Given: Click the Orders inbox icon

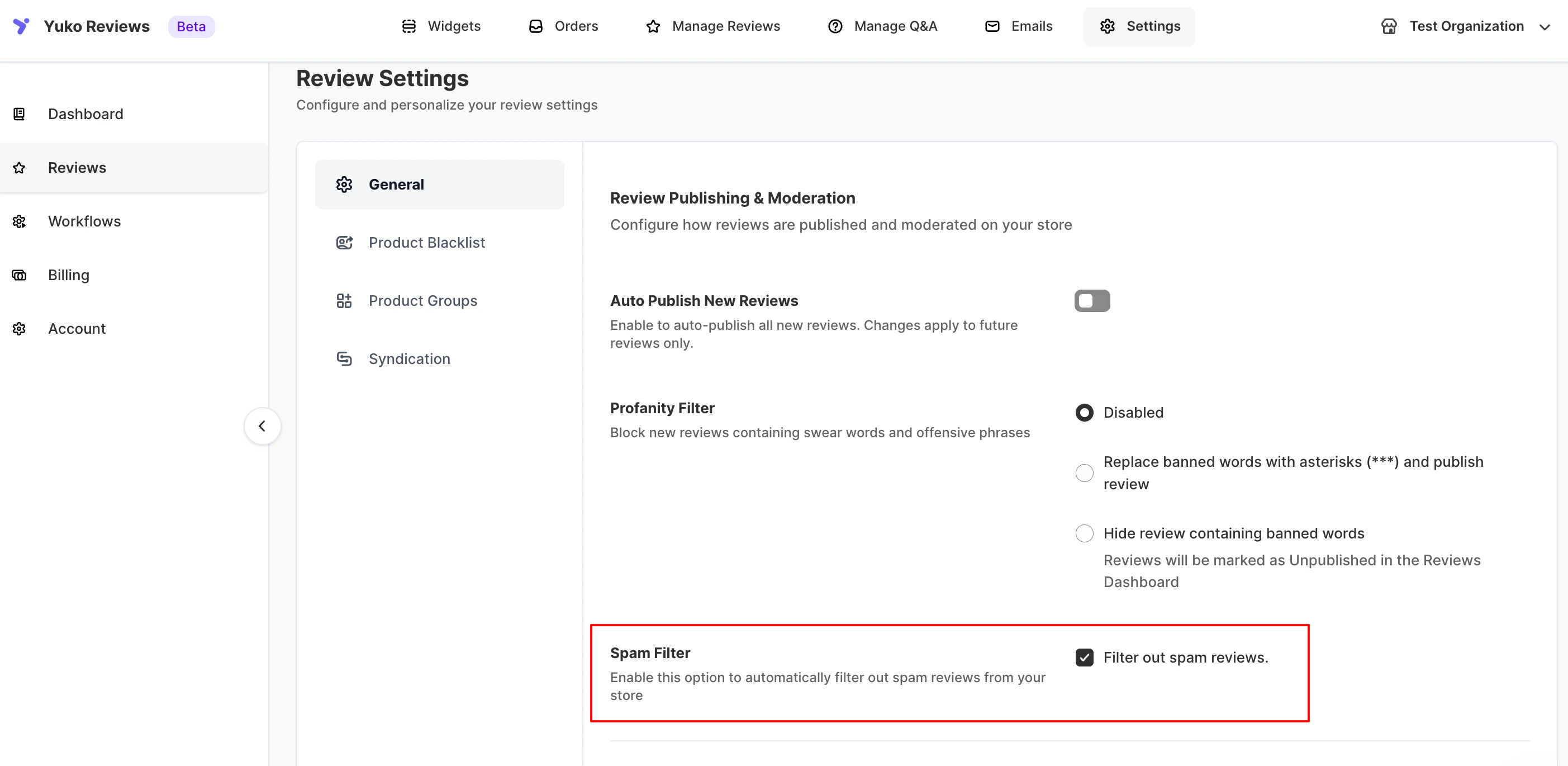Looking at the screenshot, I should click(x=536, y=26).
